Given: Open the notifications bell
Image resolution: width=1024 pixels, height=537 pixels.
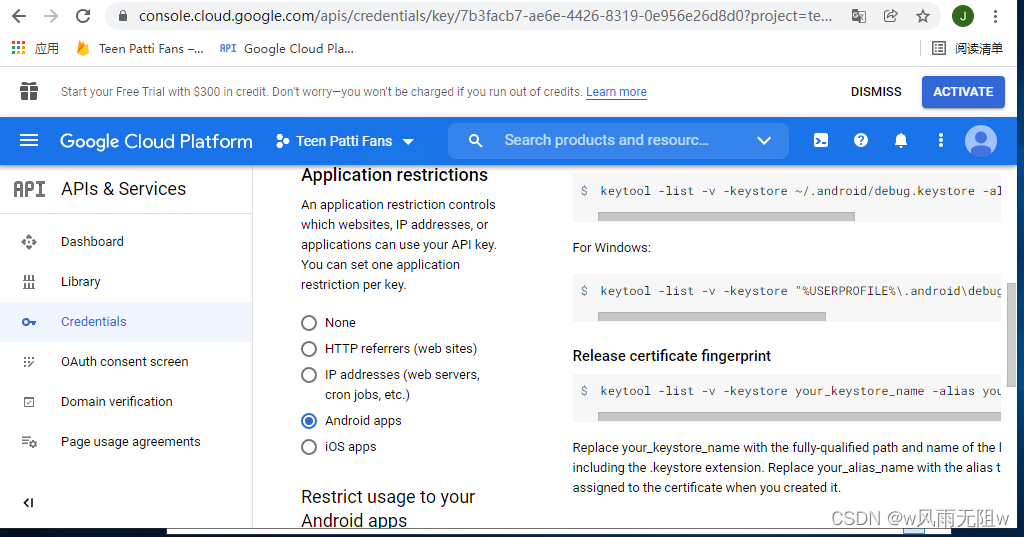Looking at the screenshot, I should pyautogui.click(x=900, y=141).
